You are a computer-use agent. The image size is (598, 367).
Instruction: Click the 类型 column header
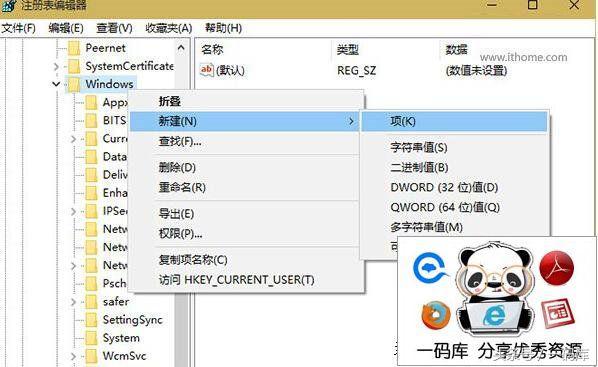pyautogui.click(x=348, y=50)
